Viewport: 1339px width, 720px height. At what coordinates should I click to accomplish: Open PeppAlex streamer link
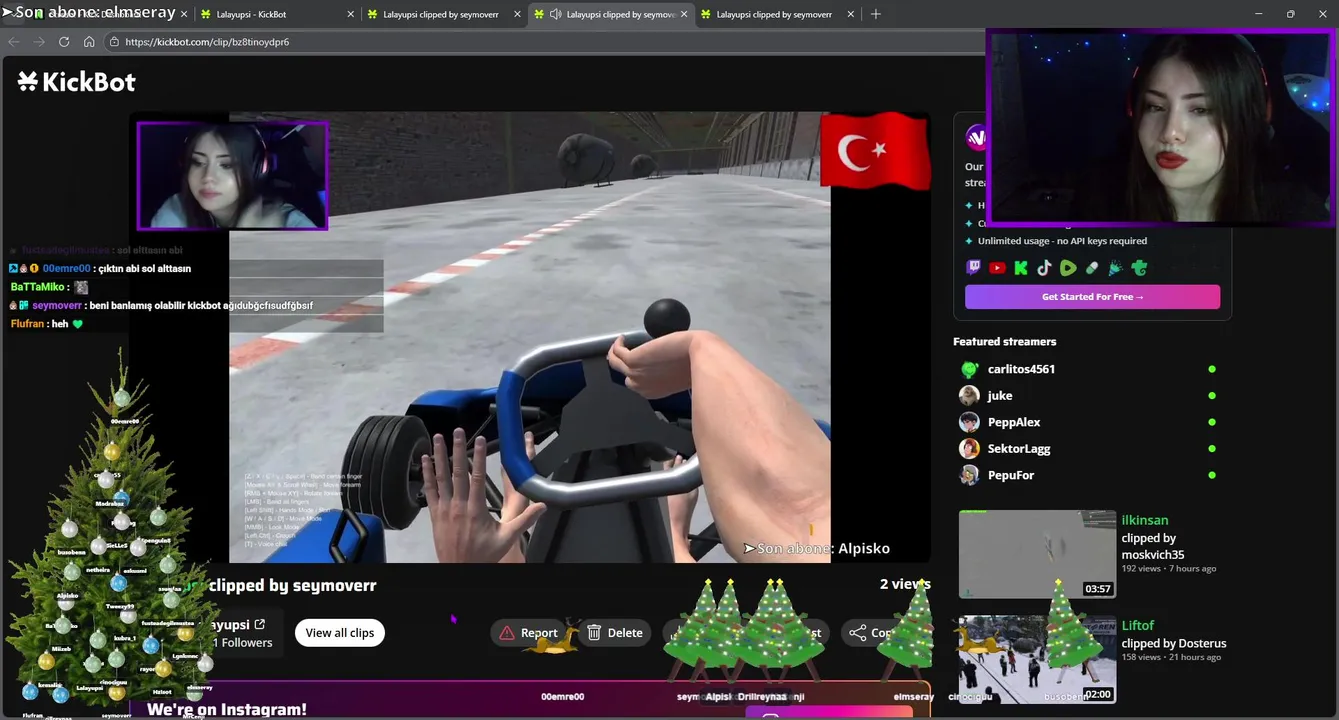pyautogui.click(x=1014, y=422)
